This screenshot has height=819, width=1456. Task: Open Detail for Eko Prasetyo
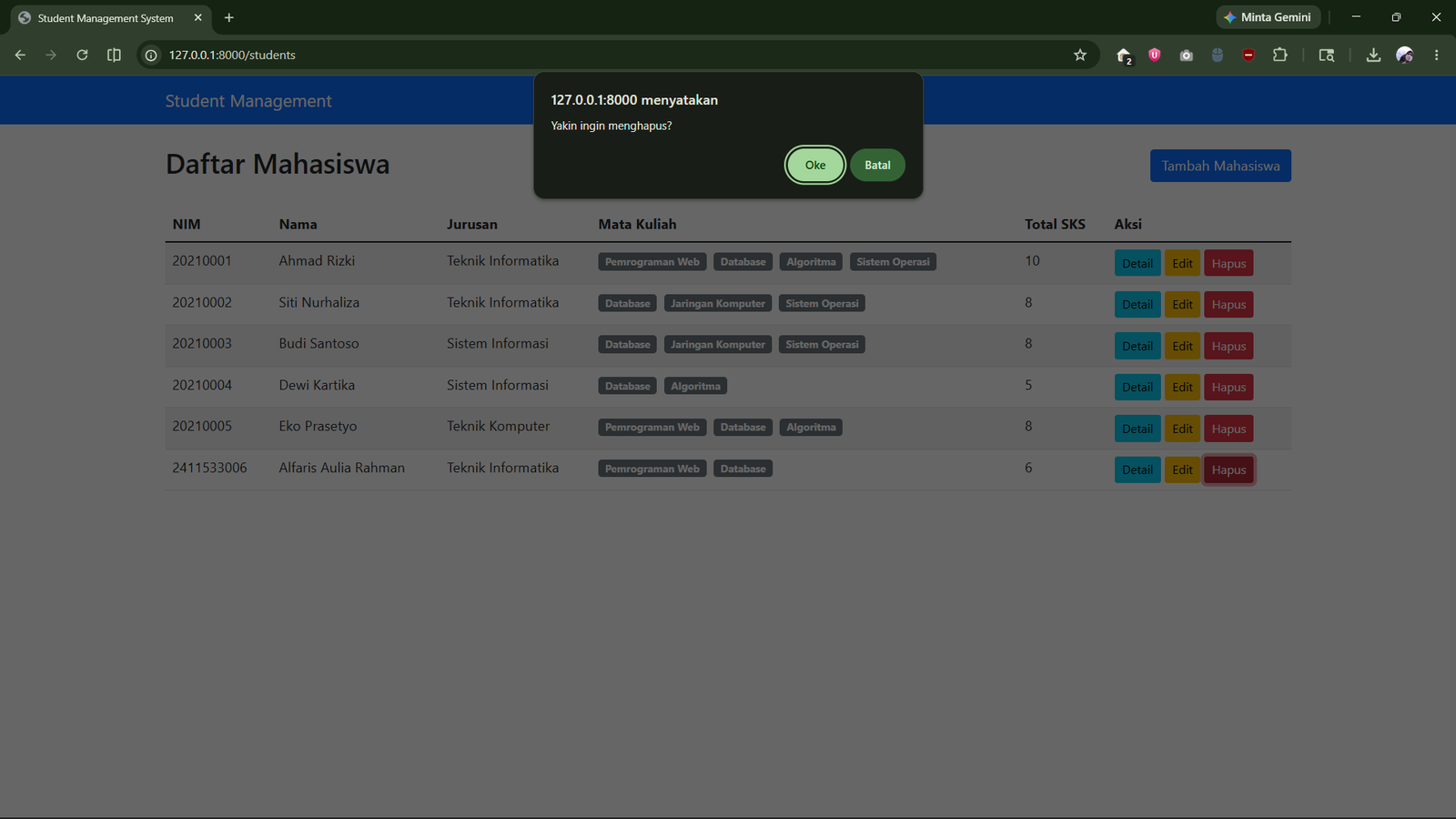1137,429
